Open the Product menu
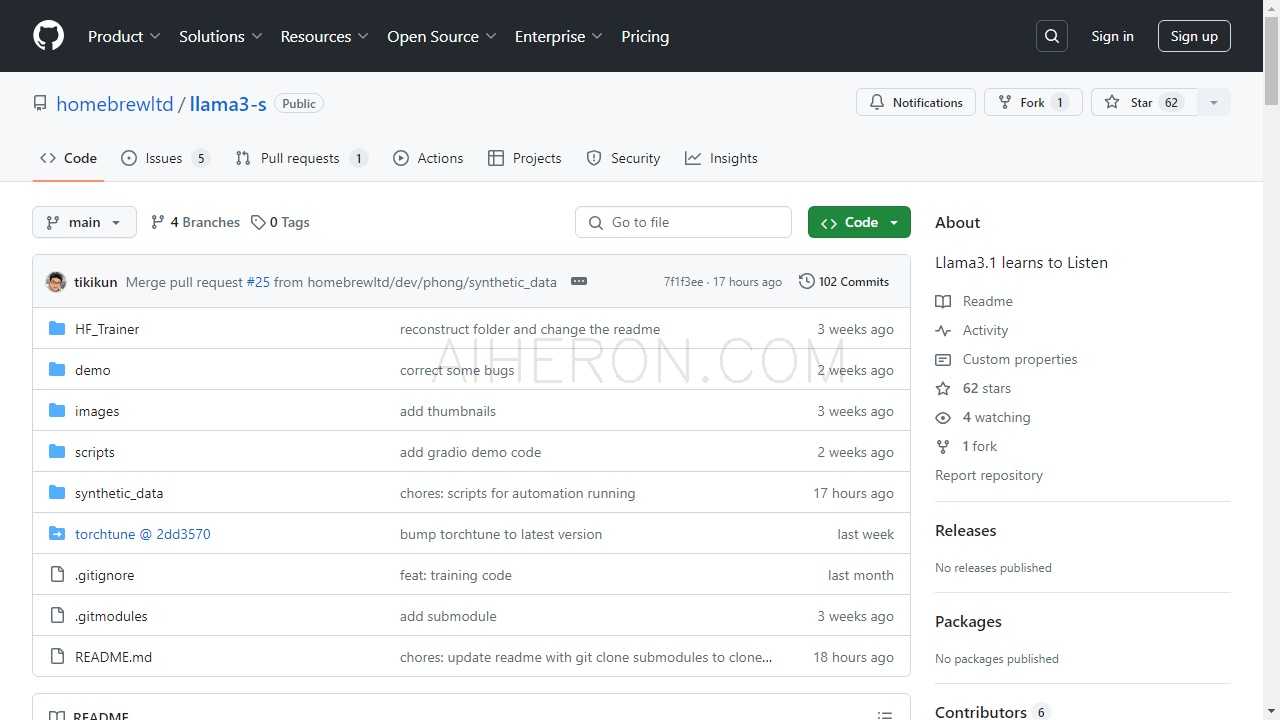This screenshot has width=1280, height=720. [x=124, y=36]
